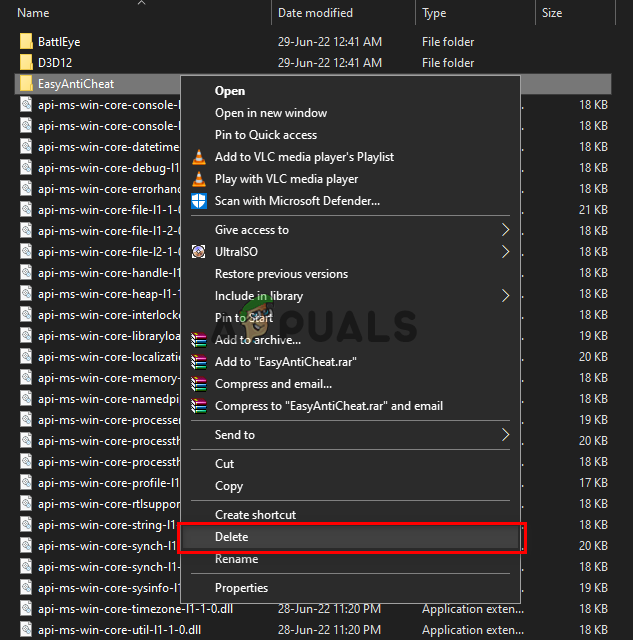Click the 17 KB size cell

click(593, 483)
